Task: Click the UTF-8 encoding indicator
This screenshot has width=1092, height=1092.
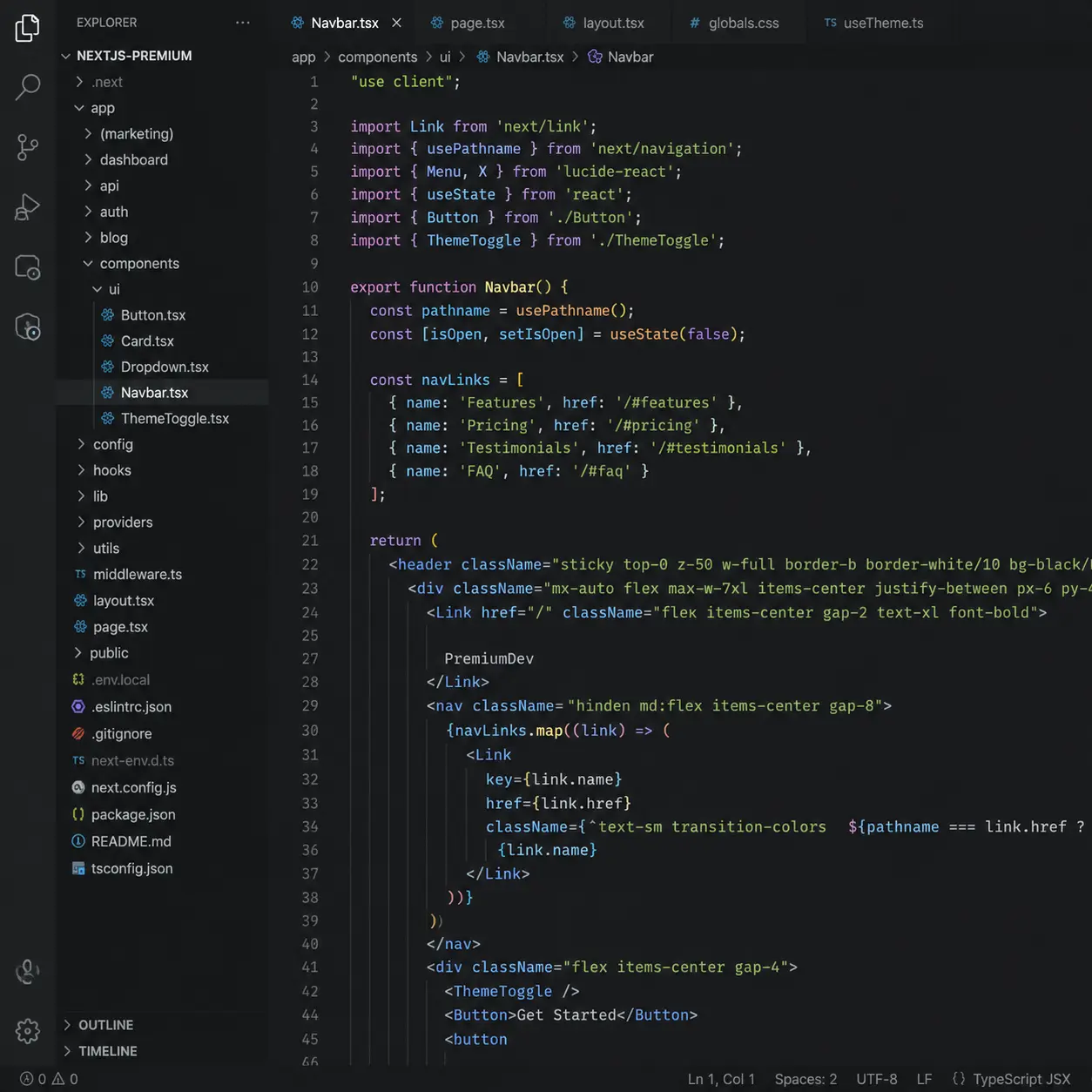Action: pyautogui.click(x=877, y=1079)
